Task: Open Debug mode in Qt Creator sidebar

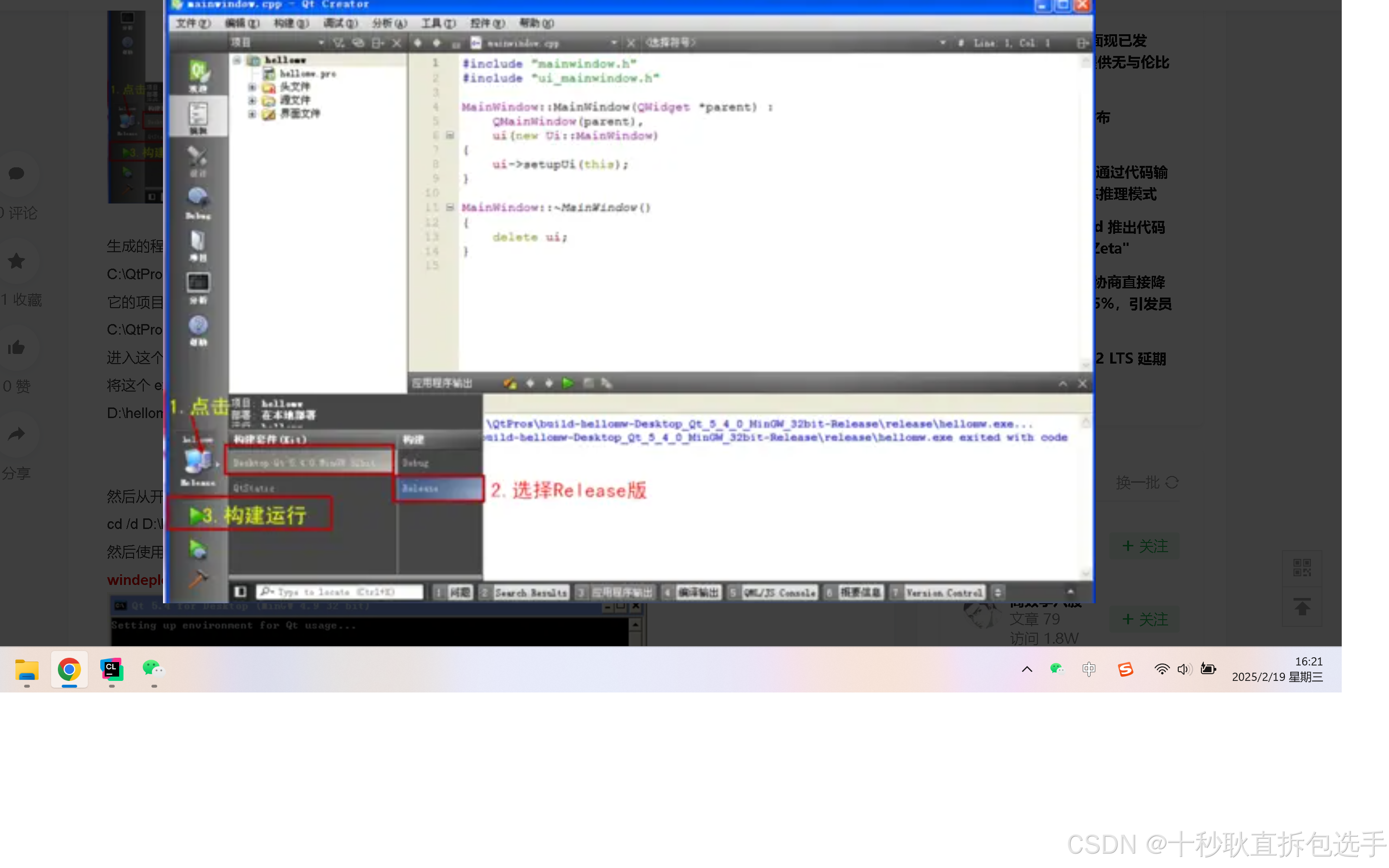Action: pyautogui.click(x=198, y=203)
